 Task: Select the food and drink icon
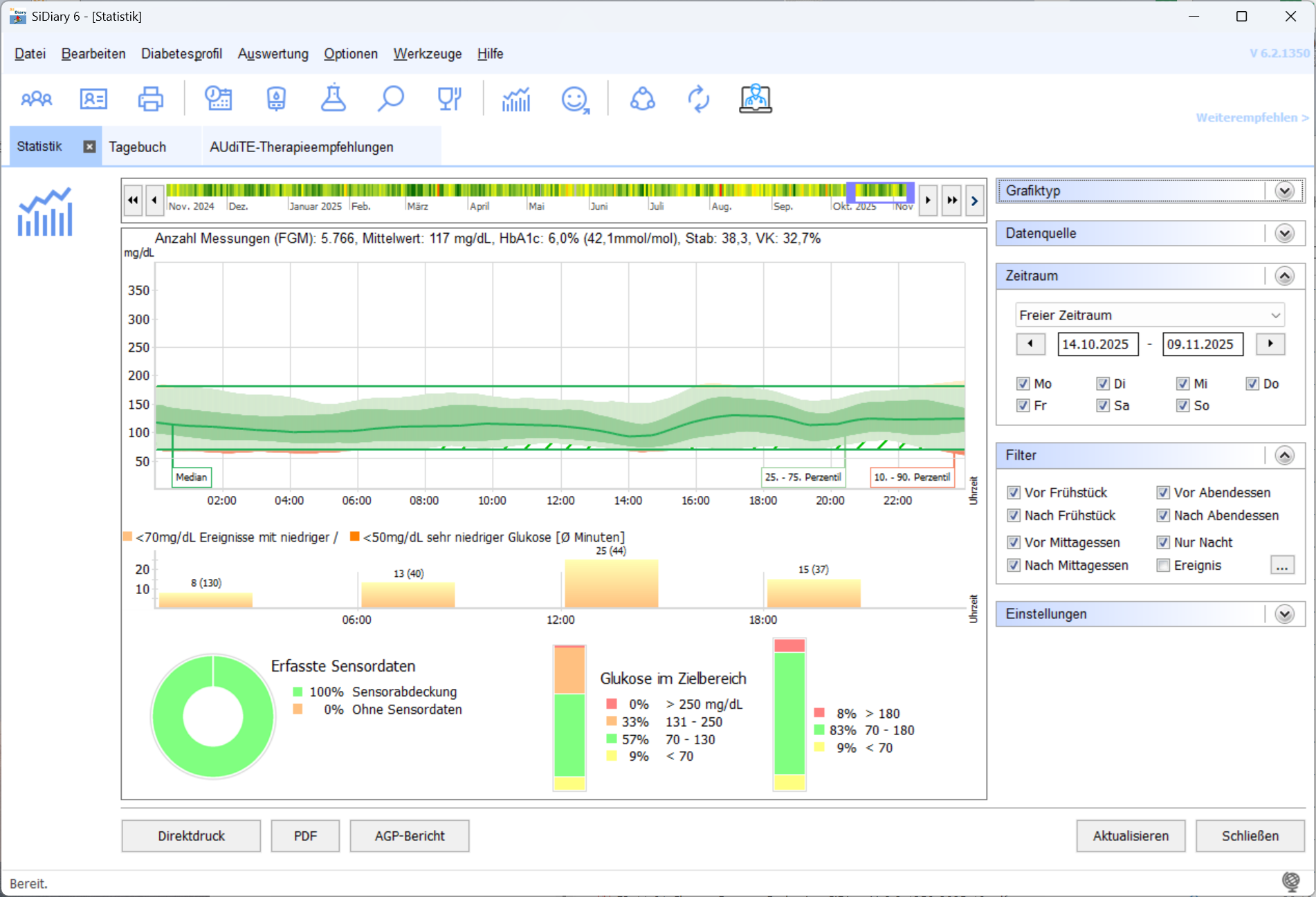click(x=449, y=98)
